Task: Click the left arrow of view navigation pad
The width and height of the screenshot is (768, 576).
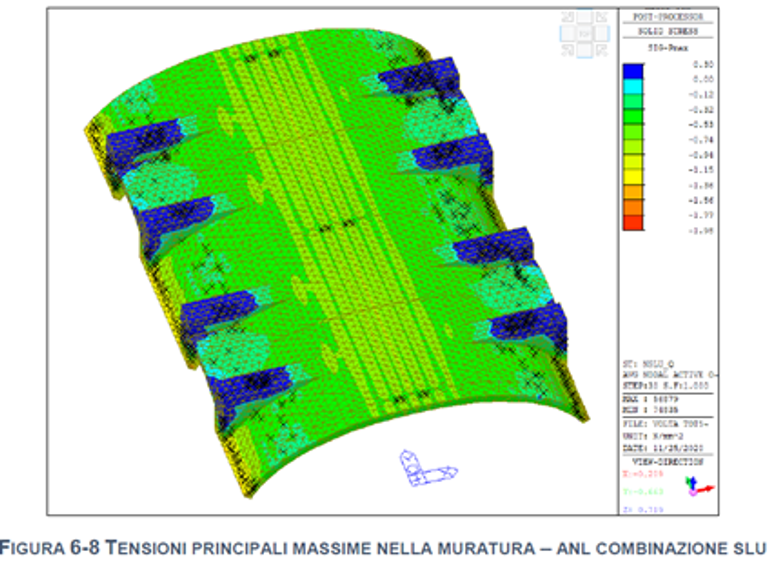Action: coord(566,33)
